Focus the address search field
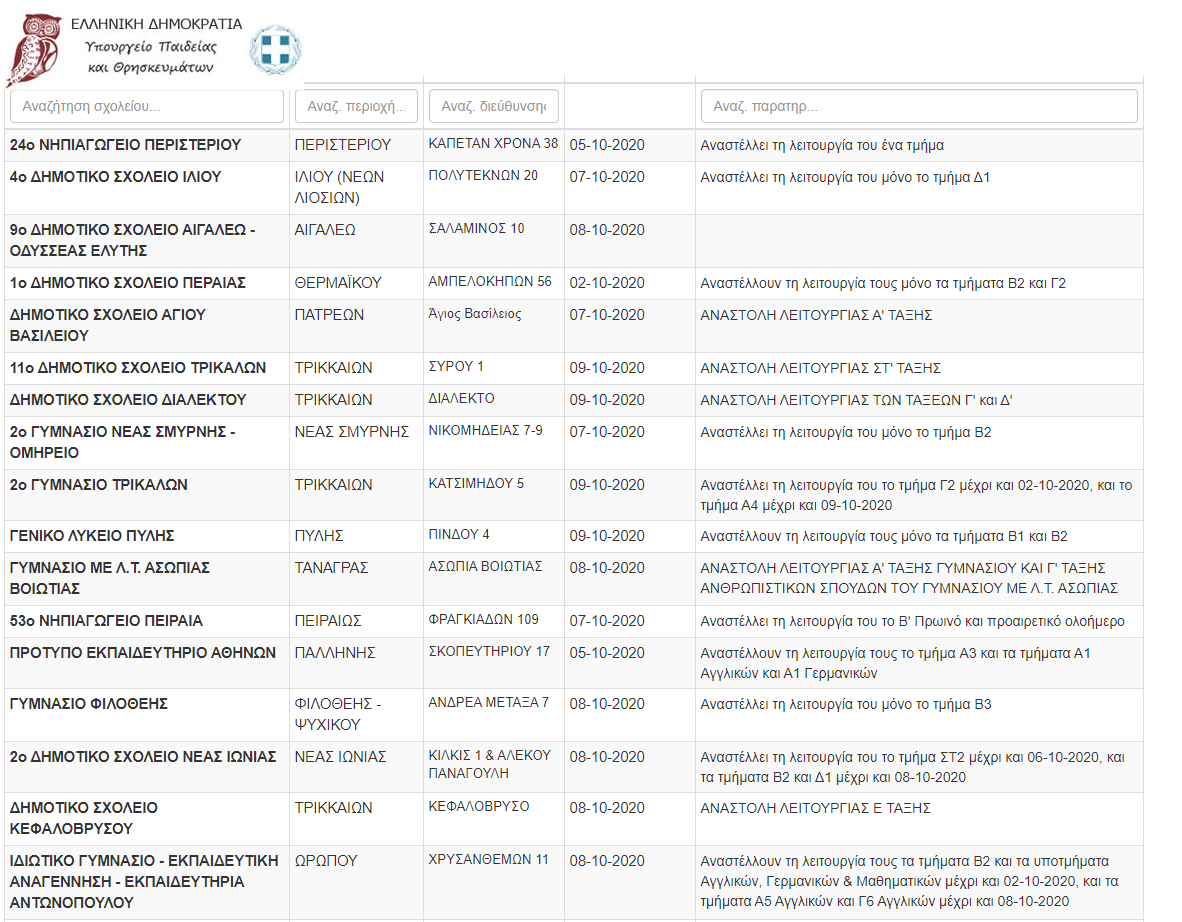 [494, 106]
